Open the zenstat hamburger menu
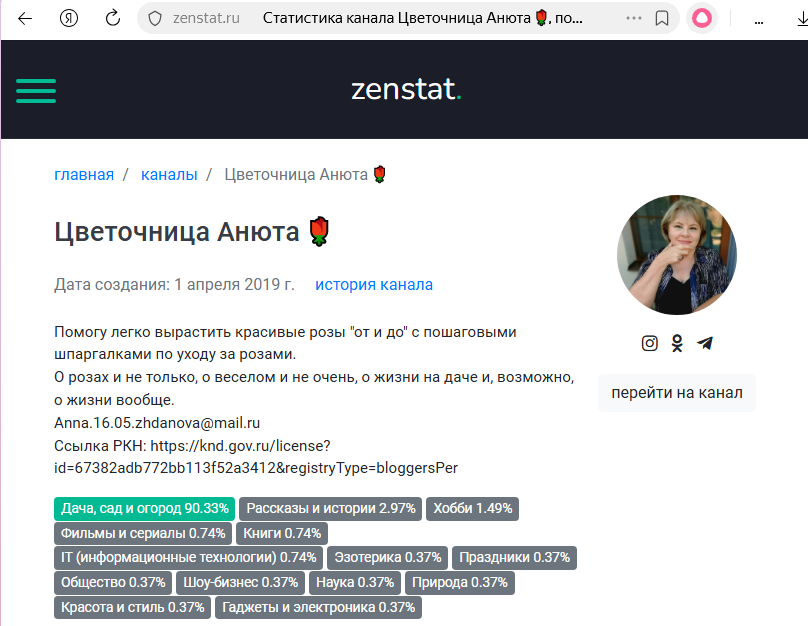 pos(36,90)
